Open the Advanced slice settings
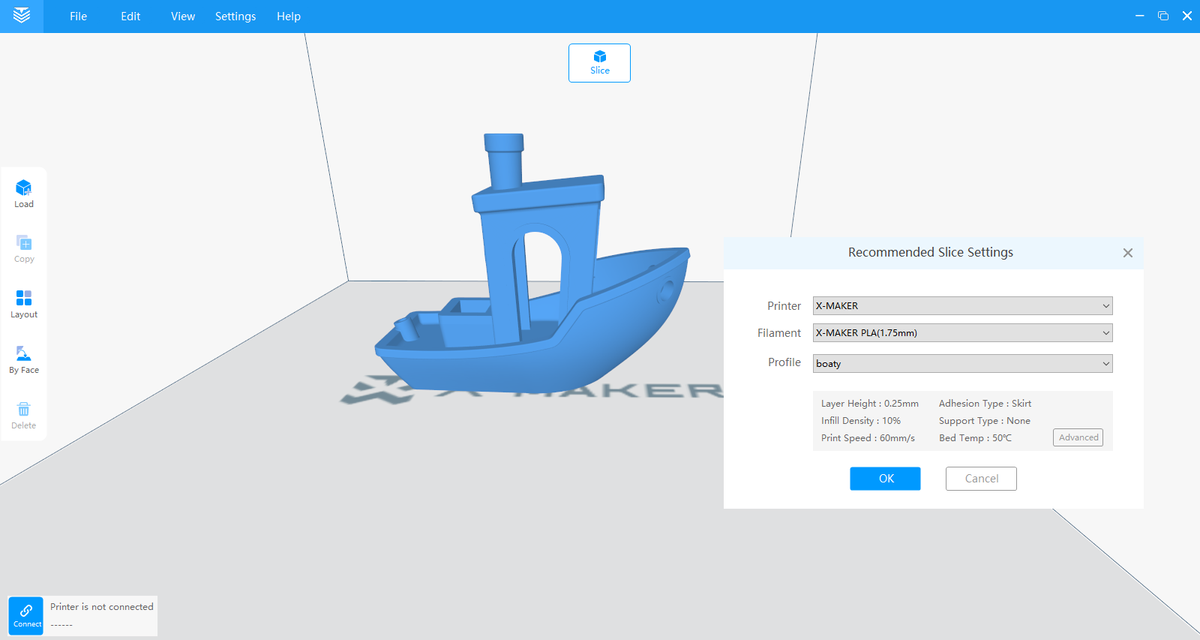This screenshot has height=640, width=1200. 1078,437
